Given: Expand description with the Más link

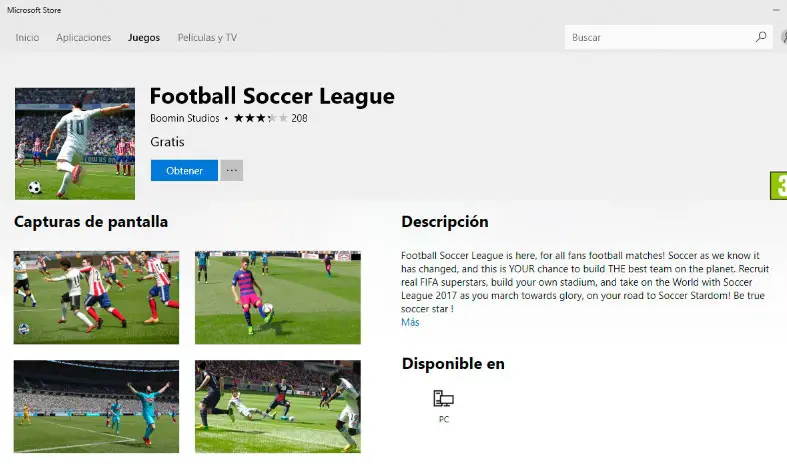Looking at the screenshot, I should [410, 322].
